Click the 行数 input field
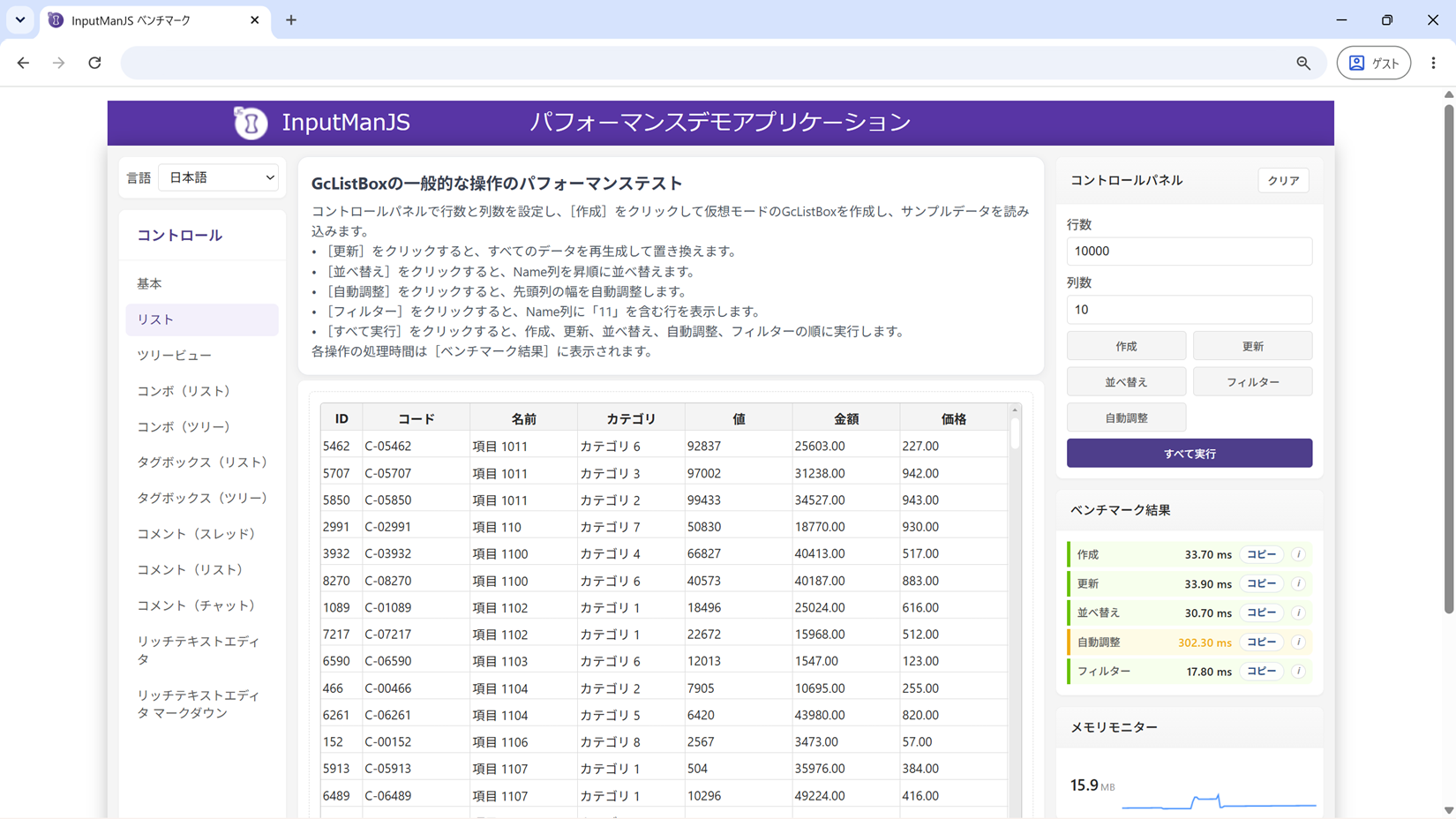Screen dimensions: 1456x819 coord(1190,251)
